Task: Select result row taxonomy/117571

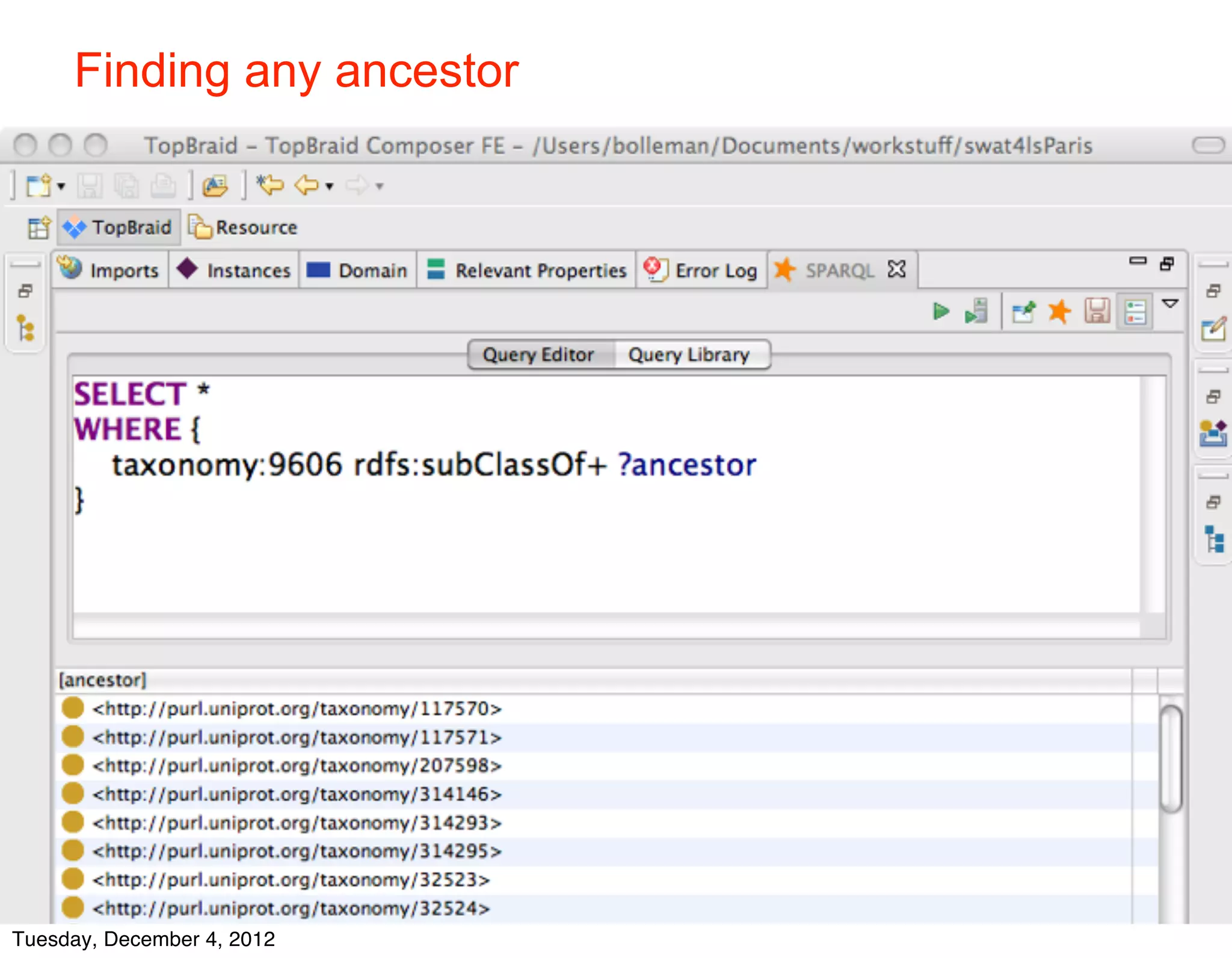Action: point(608,737)
